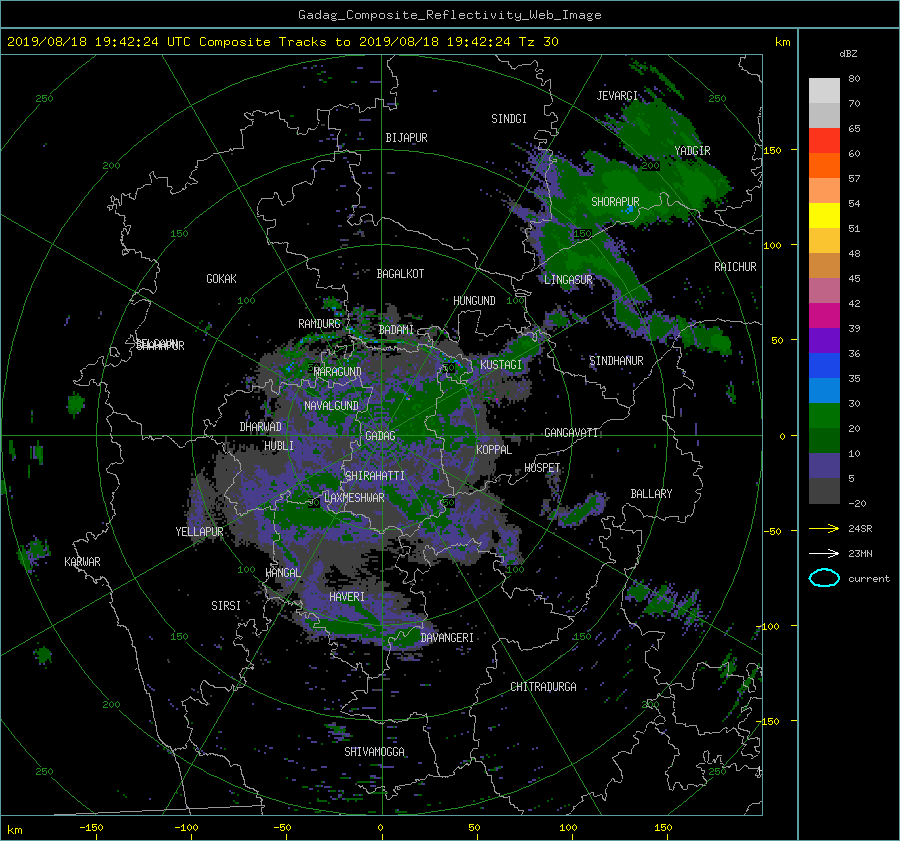Click the NAVALGUND city label

[331, 406]
